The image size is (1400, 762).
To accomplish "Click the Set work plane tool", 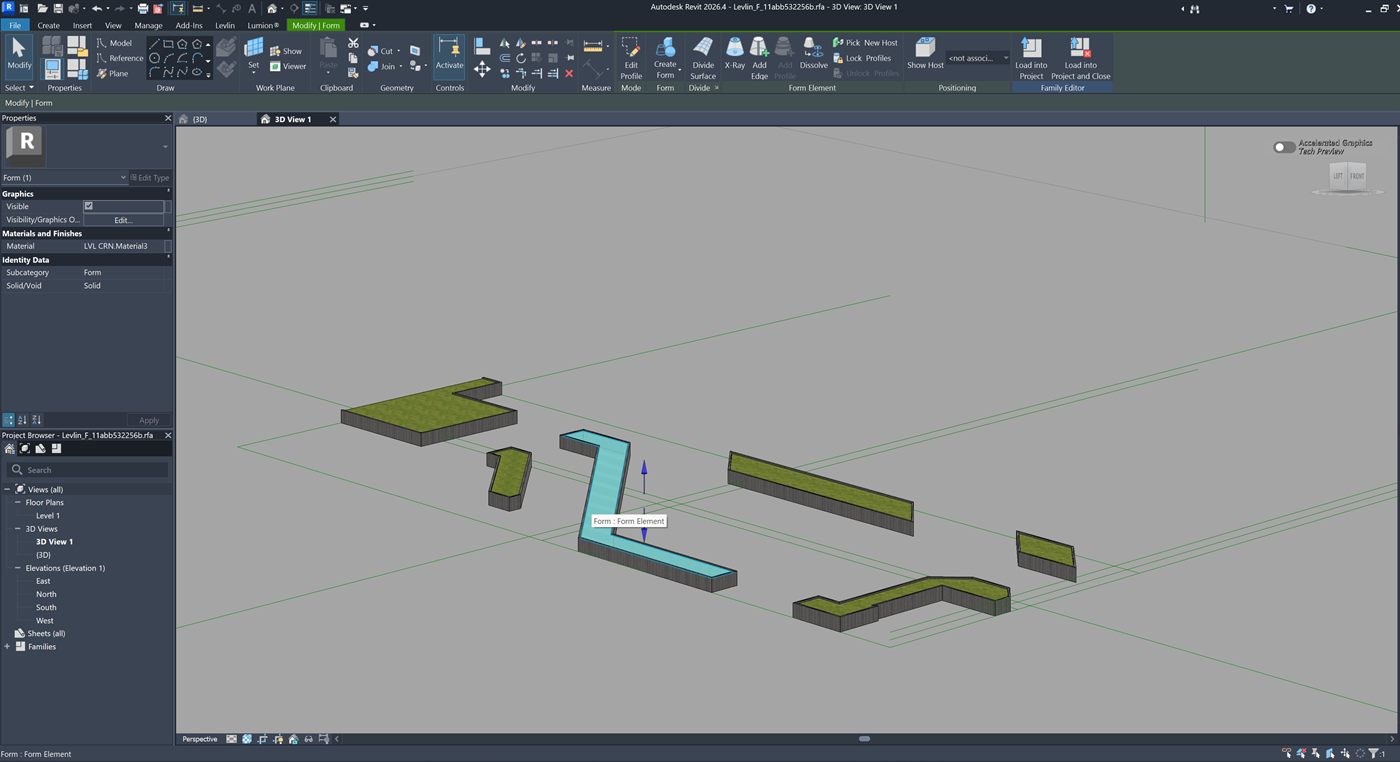I will 254,54.
